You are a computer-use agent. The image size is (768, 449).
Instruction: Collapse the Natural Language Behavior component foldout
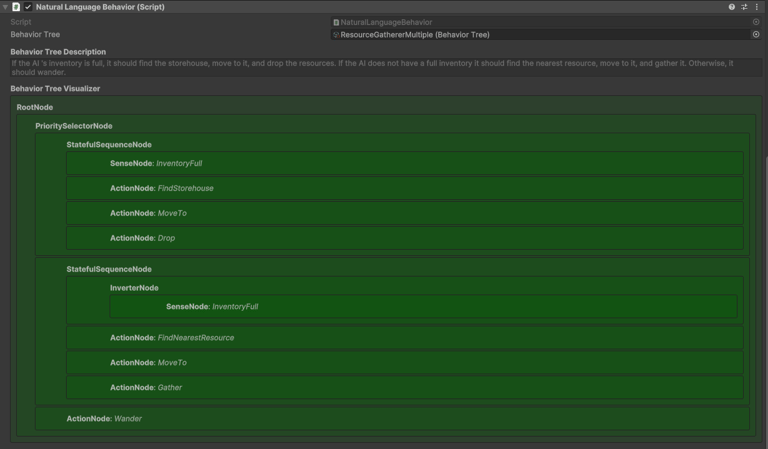5,7
